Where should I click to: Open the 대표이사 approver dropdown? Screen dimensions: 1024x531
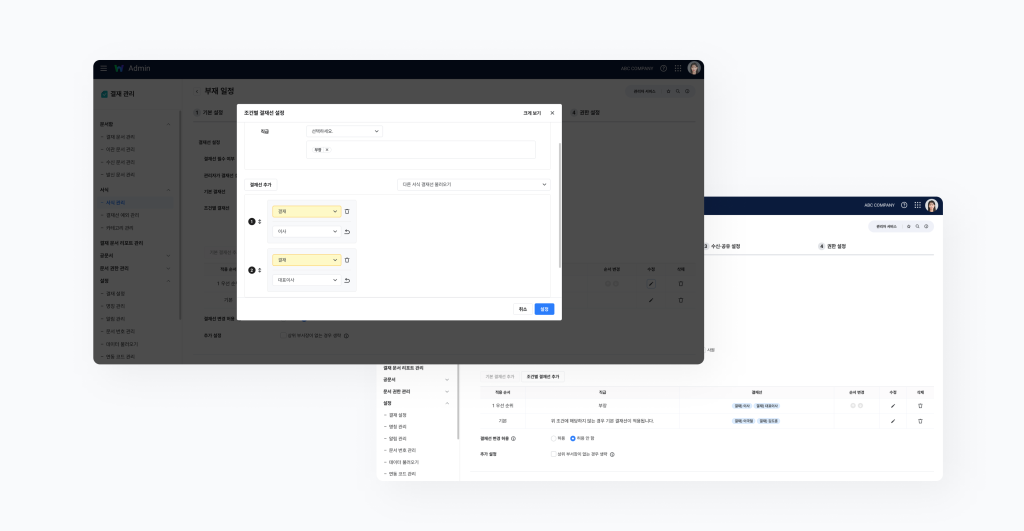coord(306,281)
